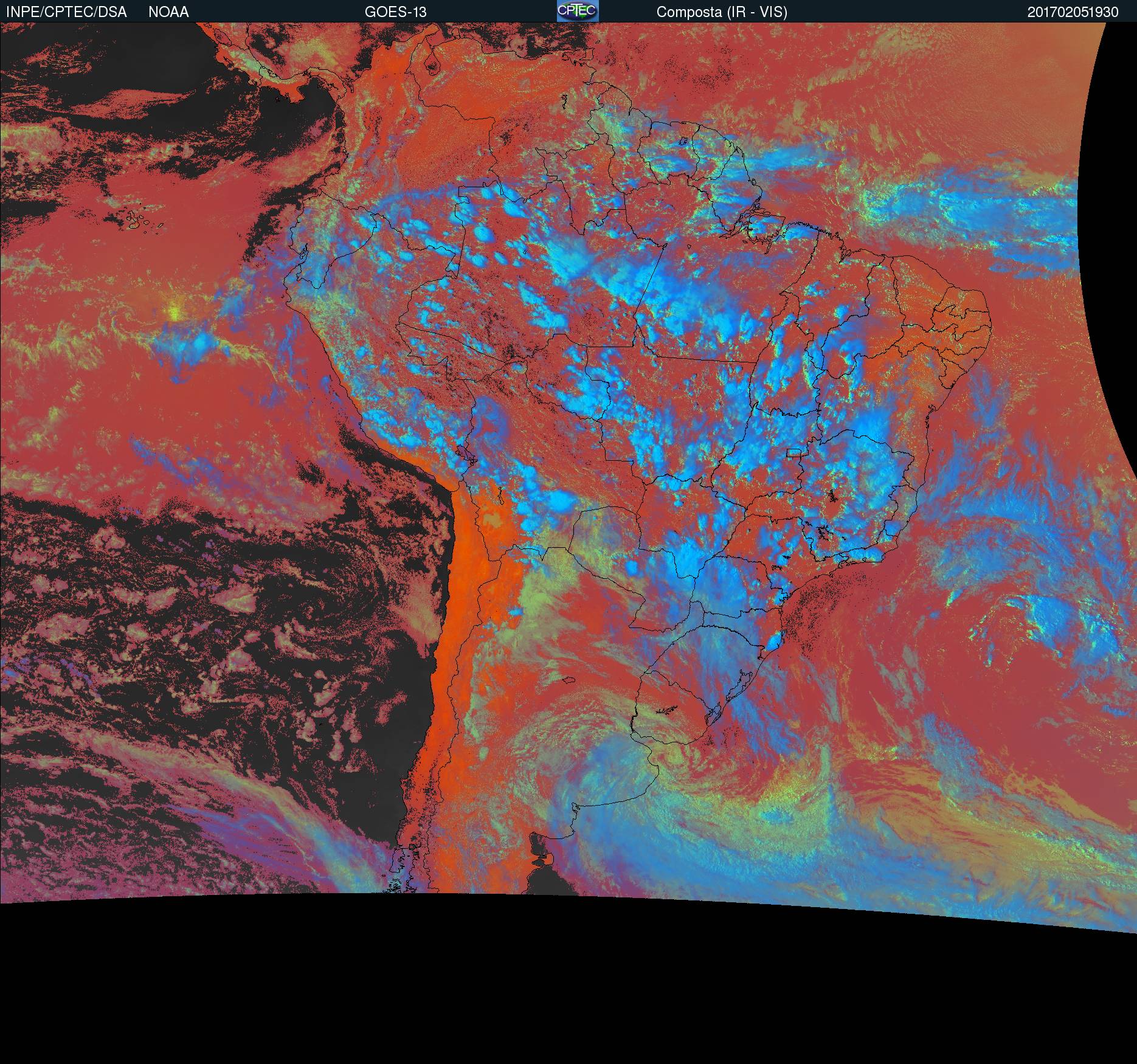Select the GOES-13 satellite label
This screenshot has height=1064, width=1137.
tap(395, 12)
